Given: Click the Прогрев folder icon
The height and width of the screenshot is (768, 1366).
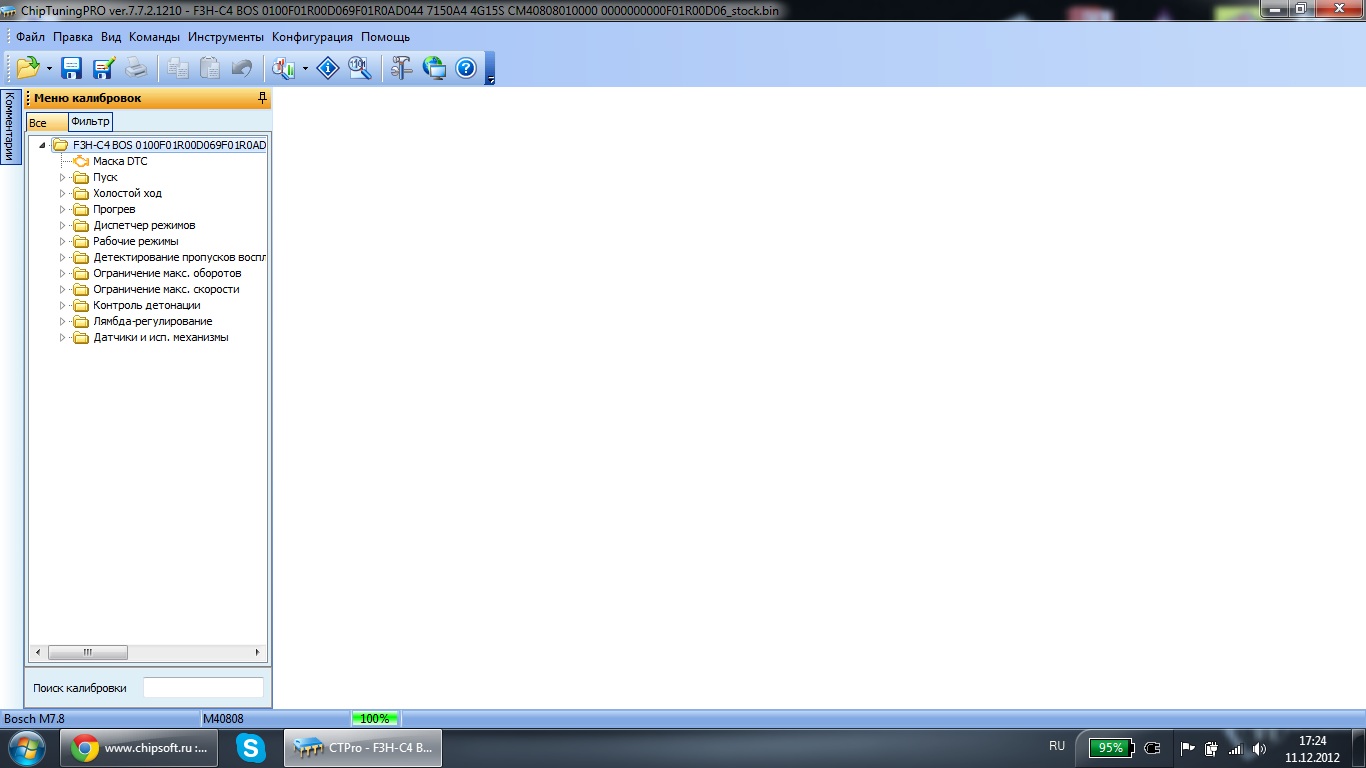Looking at the screenshot, I should (x=81, y=209).
